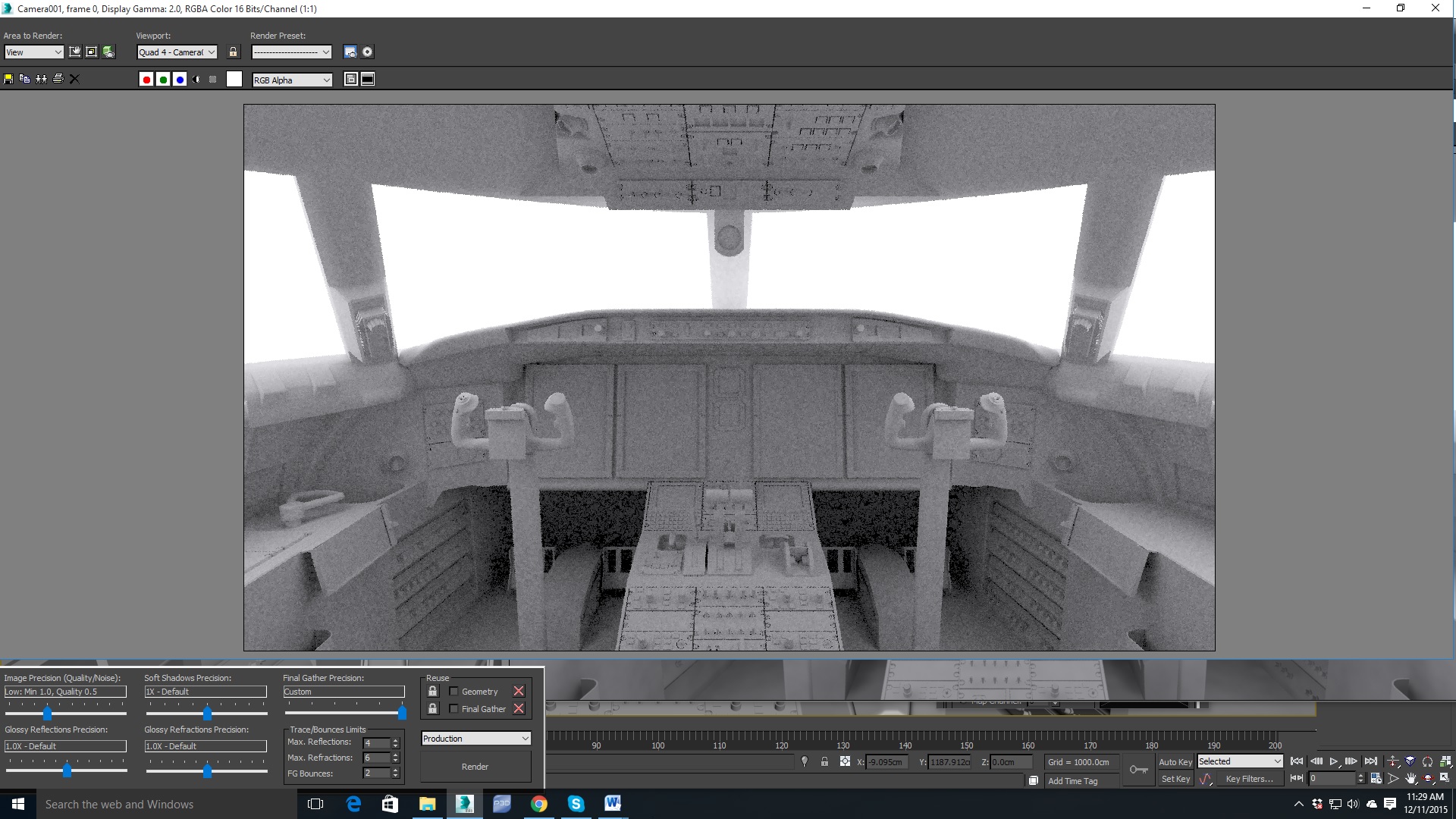This screenshot has width=1456, height=819.
Task: Open the Area to Render dropdown
Action: [x=34, y=52]
